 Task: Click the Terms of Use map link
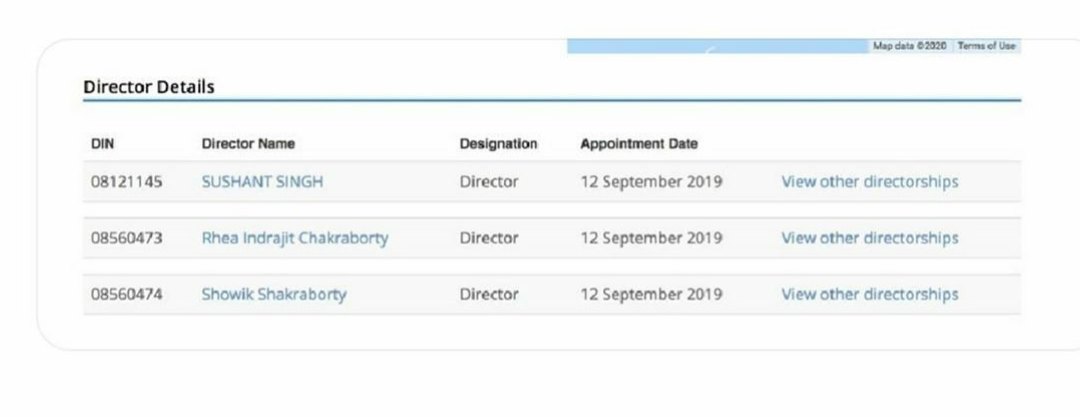tap(986, 46)
